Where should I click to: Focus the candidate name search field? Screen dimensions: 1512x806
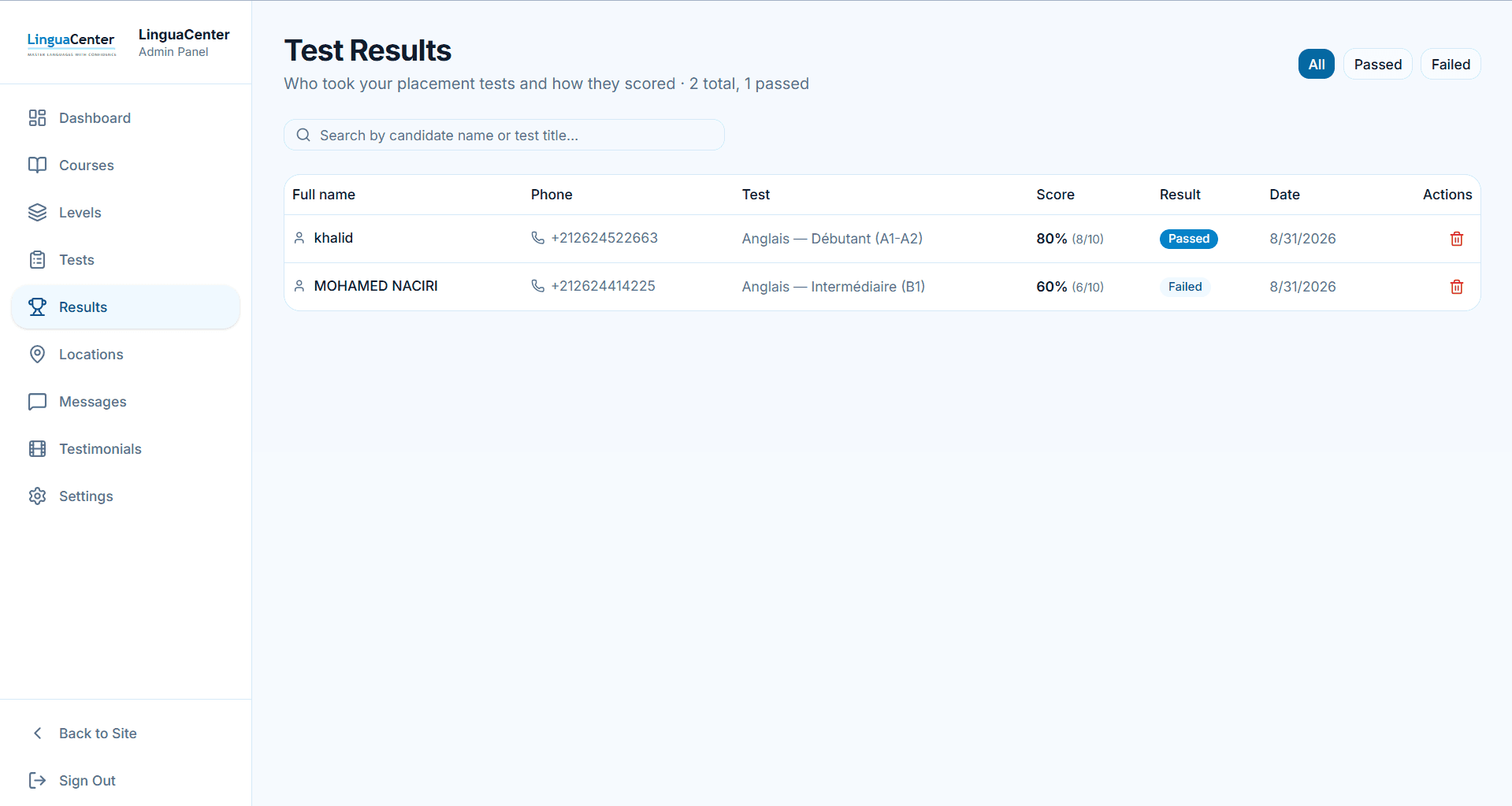tap(504, 135)
